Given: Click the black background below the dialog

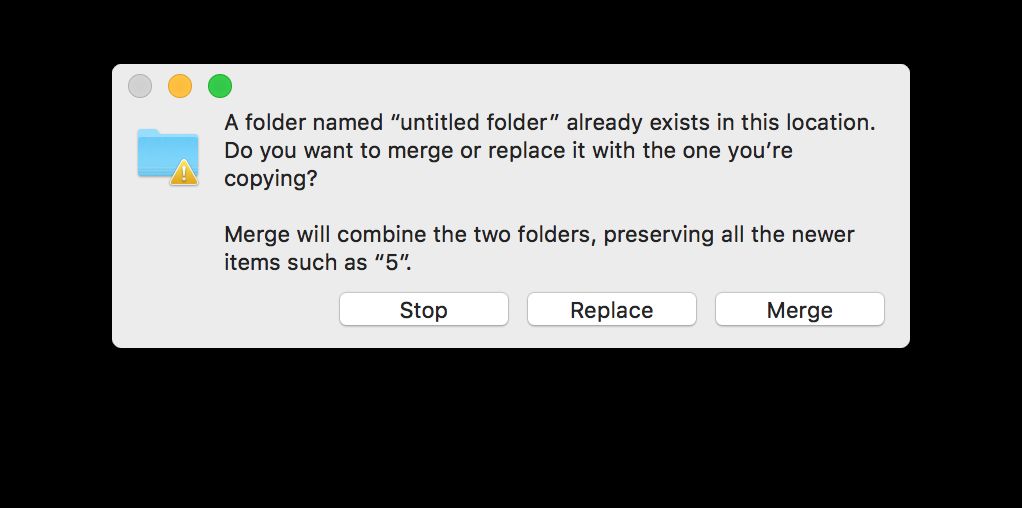Looking at the screenshot, I should 510,430.
